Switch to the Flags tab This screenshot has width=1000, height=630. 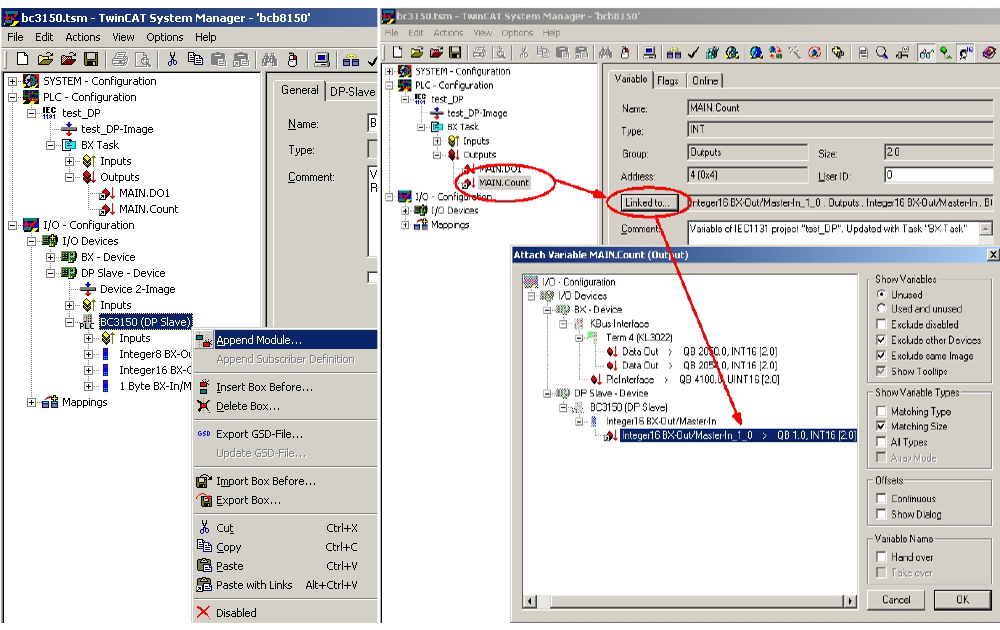pyautogui.click(x=668, y=80)
